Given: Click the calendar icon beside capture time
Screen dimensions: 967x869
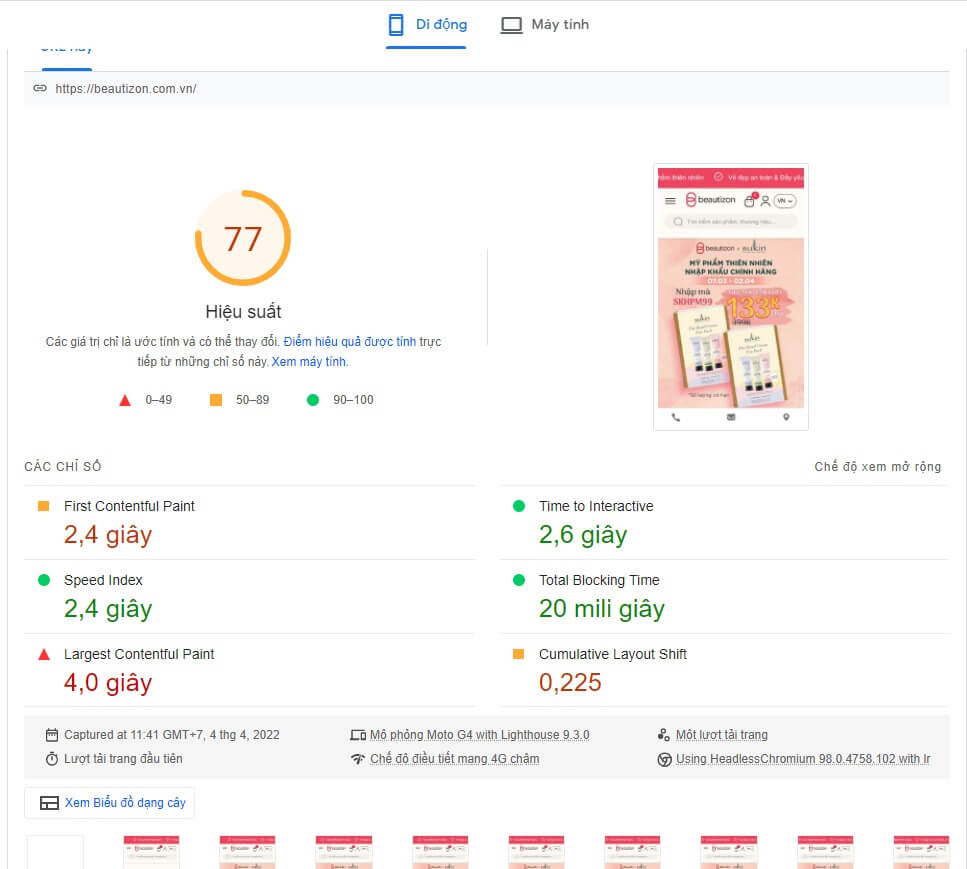Looking at the screenshot, I should 52,735.
